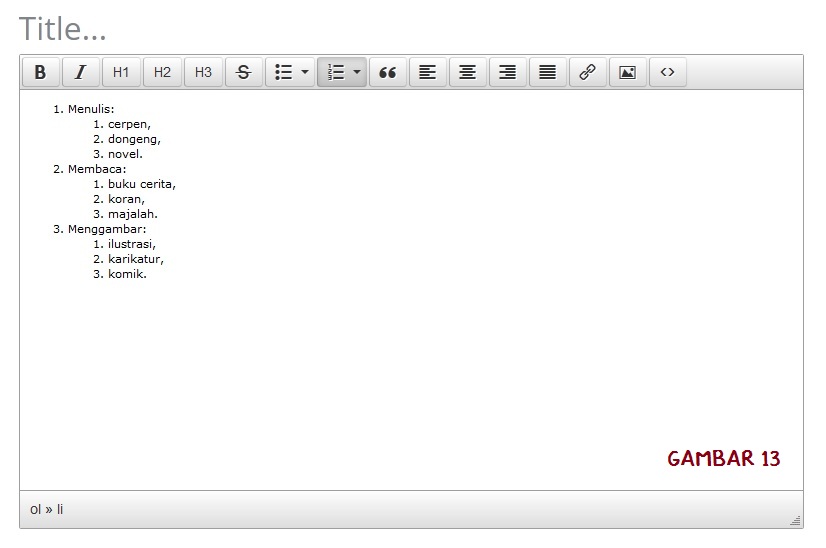Insert a hyperlink
The width and height of the screenshot is (826, 548).
pyautogui.click(x=588, y=72)
